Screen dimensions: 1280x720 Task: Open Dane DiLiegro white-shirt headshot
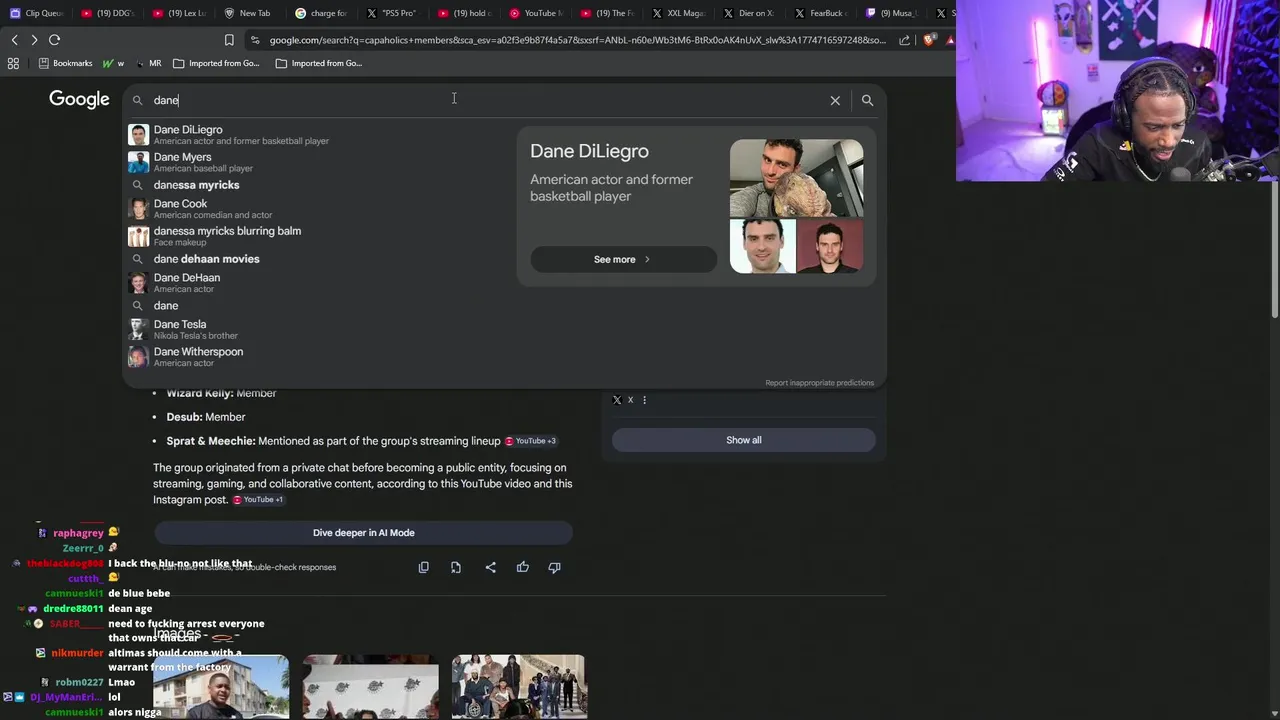coord(762,246)
